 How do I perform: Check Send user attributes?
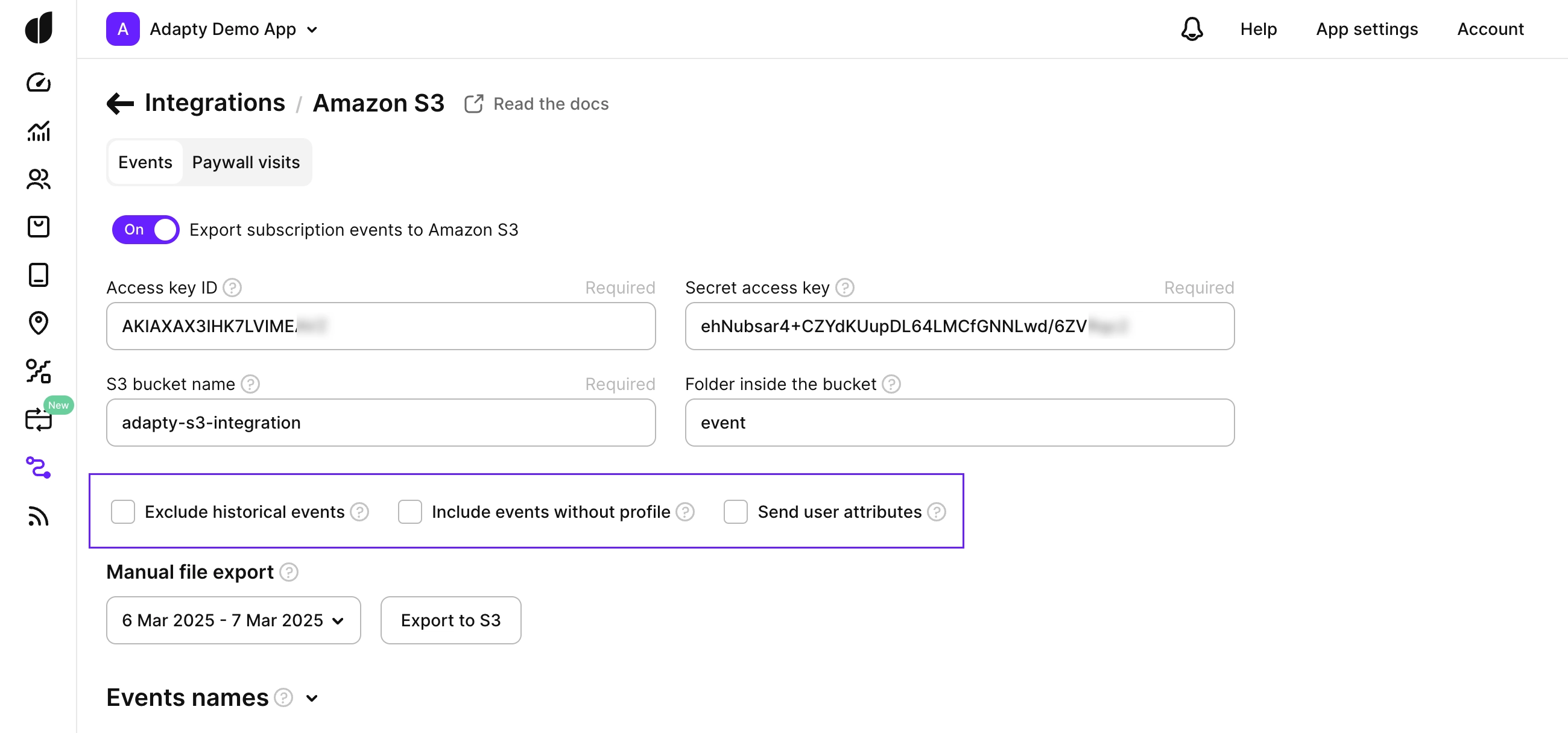735,512
